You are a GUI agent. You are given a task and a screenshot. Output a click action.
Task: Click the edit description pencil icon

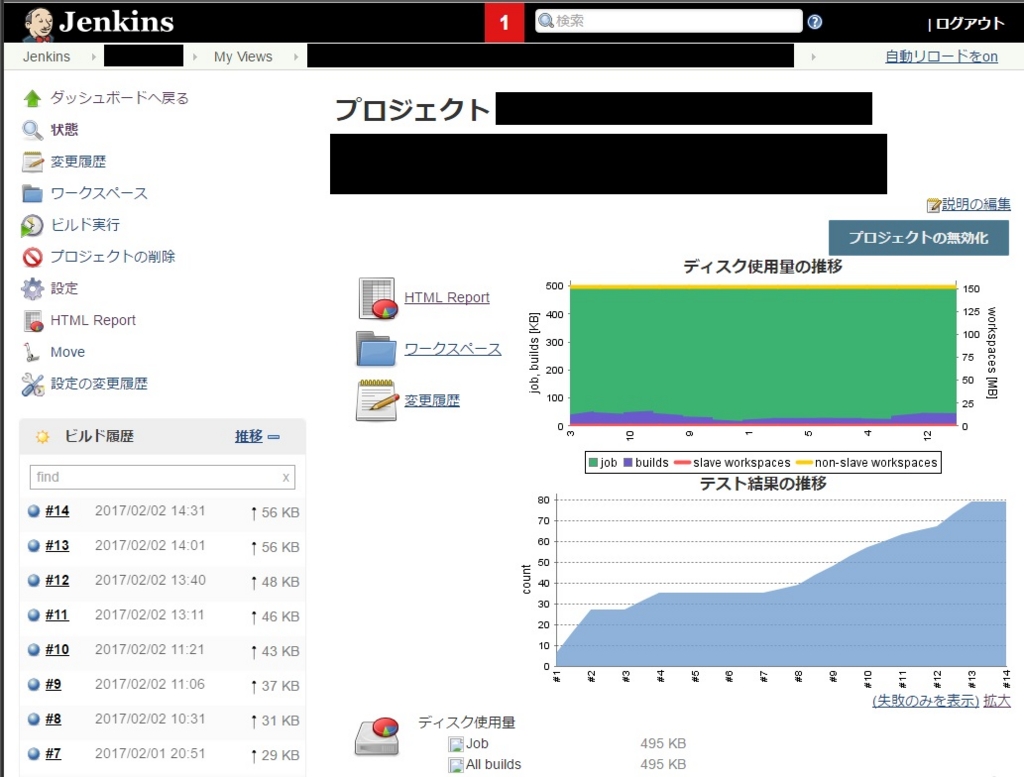point(933,205)
